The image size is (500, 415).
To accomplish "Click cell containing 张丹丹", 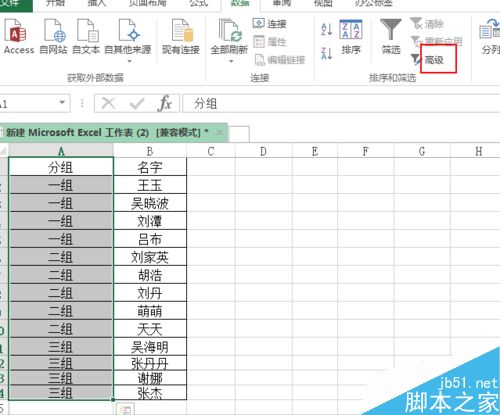I will click(x=150, y=363).
